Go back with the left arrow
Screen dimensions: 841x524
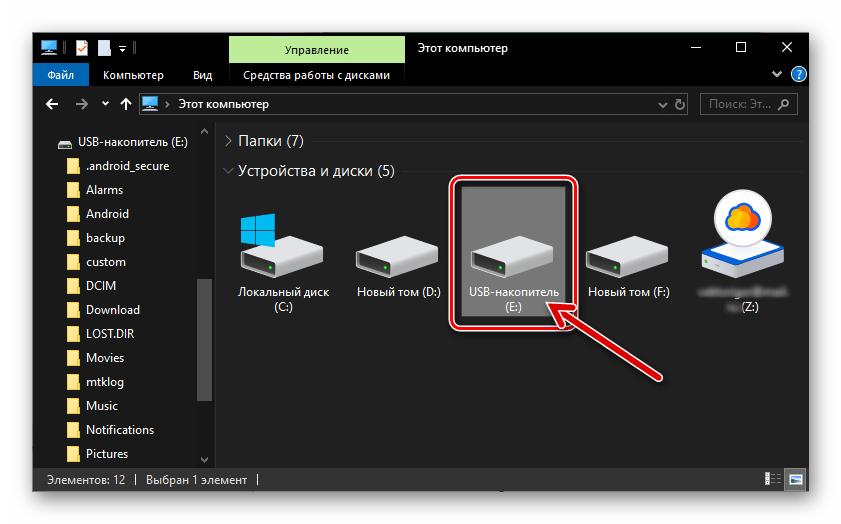point(53,104)
